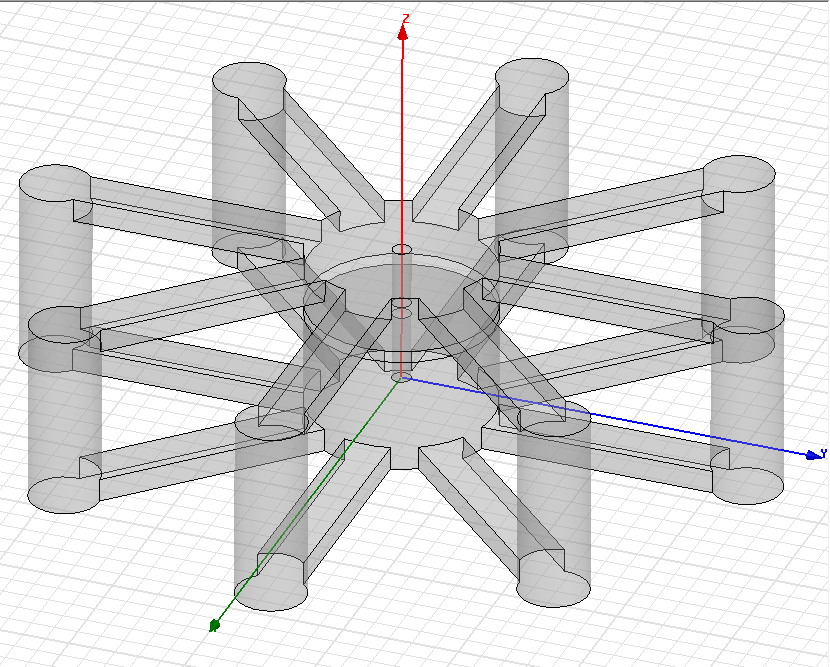Select the "Z" axis label text
Image resolution: width=830 pixels, height=667 pixels.
(405, 19)
